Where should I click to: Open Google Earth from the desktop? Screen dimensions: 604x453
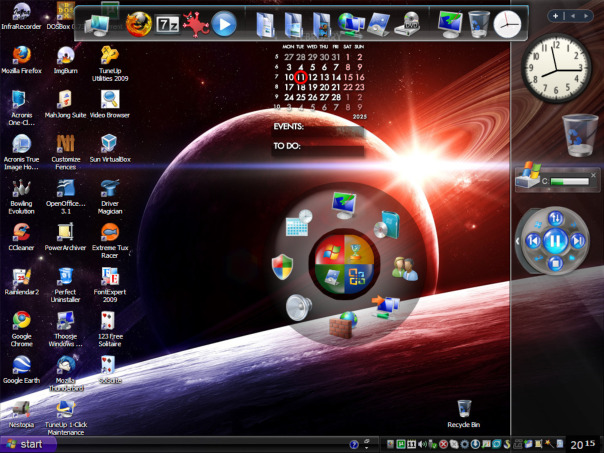22,365
